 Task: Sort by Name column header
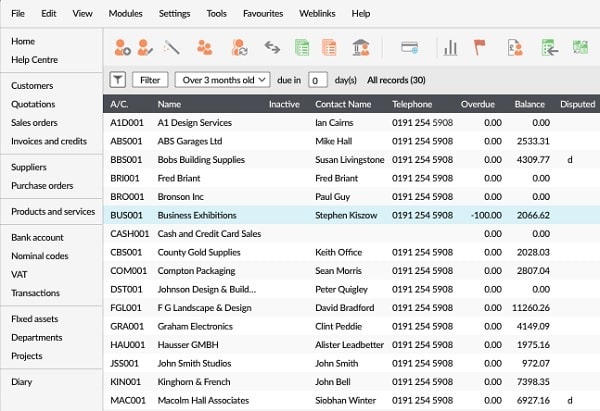click(170, 104)
